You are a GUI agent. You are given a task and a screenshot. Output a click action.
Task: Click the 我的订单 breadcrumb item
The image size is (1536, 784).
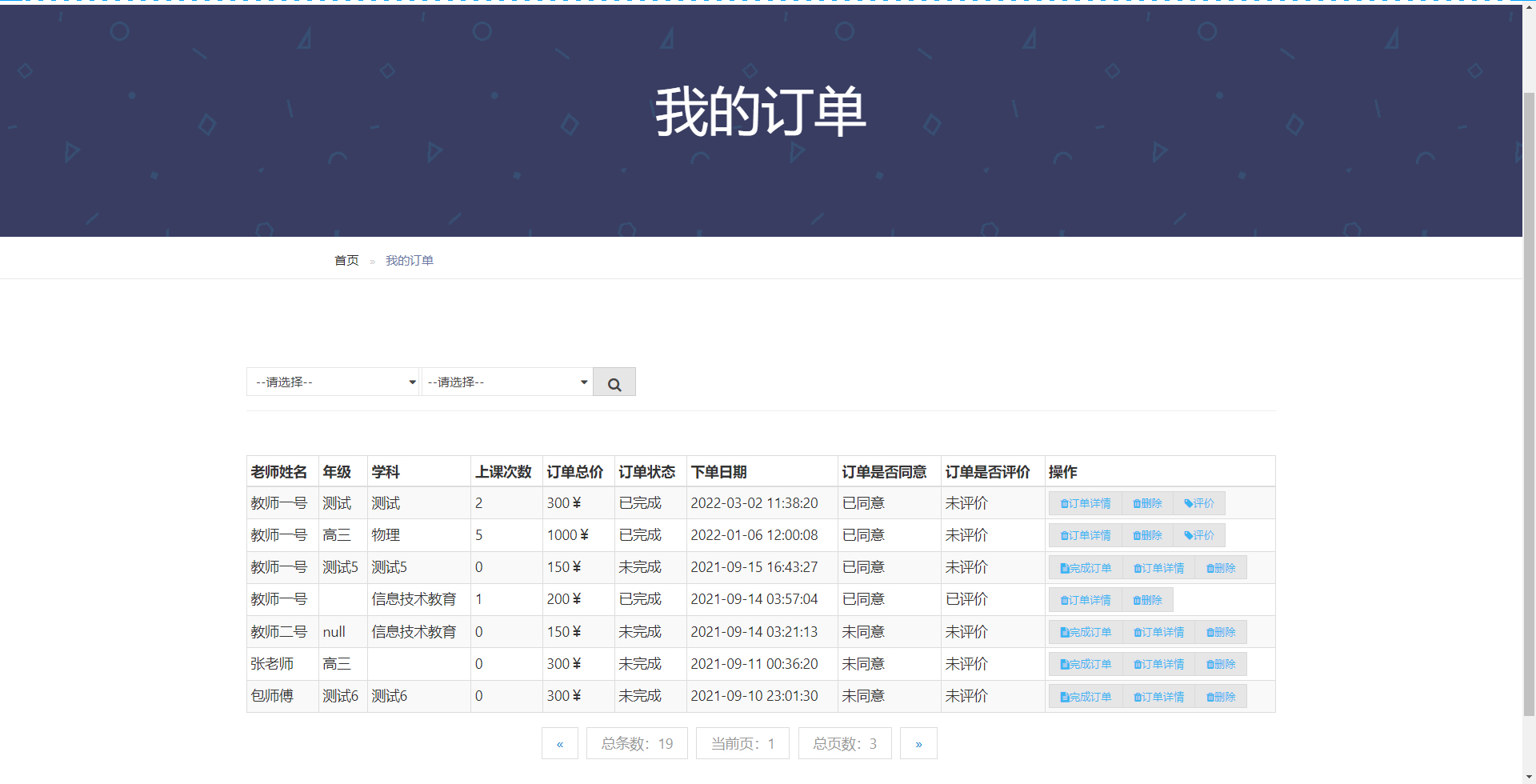click(x=409, y=259)
